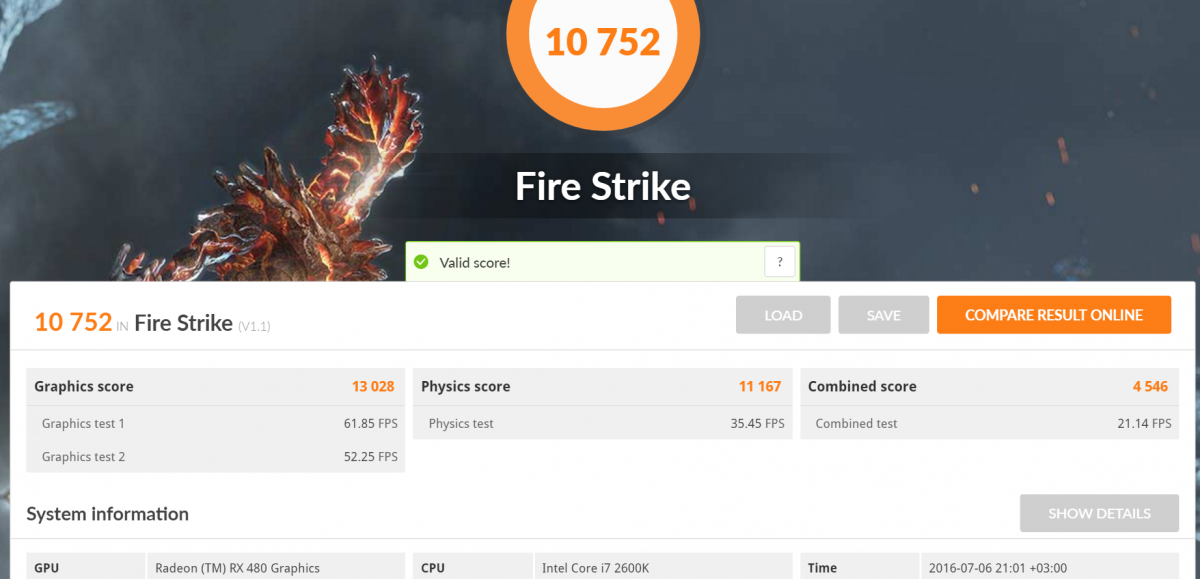This screenshot has height=579, width=1200.
Task: Click the Valid score! notification bar
Action: pyautogui.click(x=602, y=262)
